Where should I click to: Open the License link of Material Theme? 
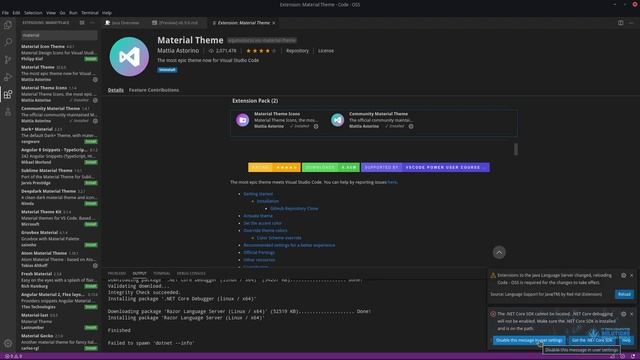tap(326, 51)
